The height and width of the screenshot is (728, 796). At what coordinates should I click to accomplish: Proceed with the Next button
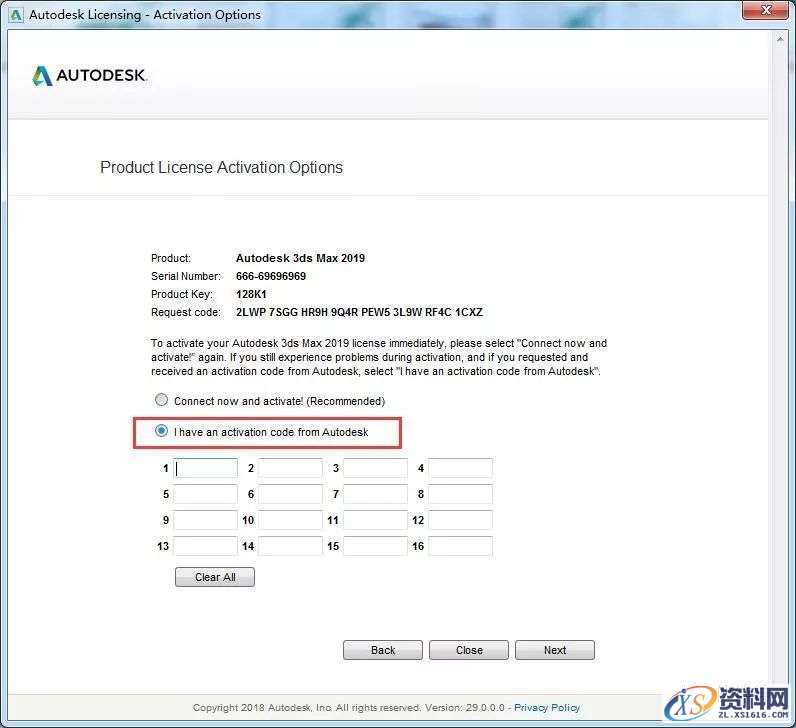coord(555,650)
